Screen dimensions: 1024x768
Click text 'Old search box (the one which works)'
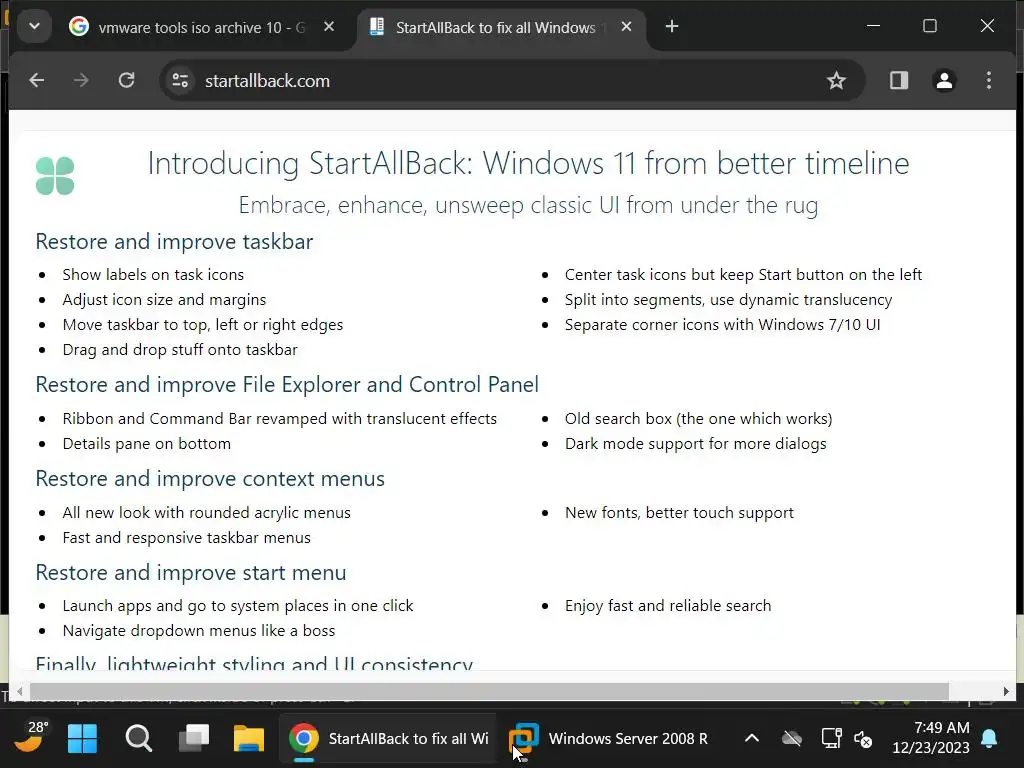click(x=699, y=419)
